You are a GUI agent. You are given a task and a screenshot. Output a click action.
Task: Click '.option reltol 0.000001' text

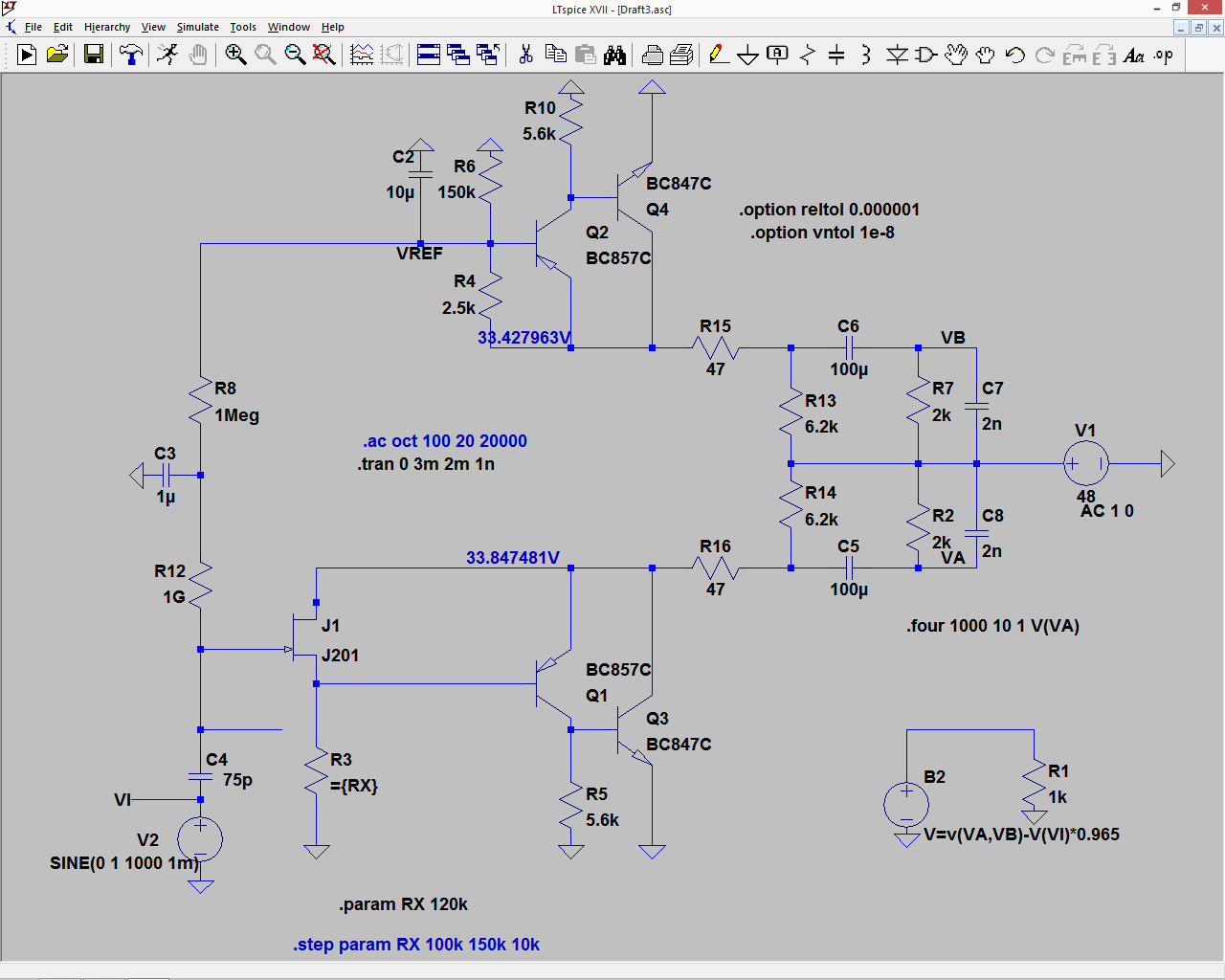point(830,210)
